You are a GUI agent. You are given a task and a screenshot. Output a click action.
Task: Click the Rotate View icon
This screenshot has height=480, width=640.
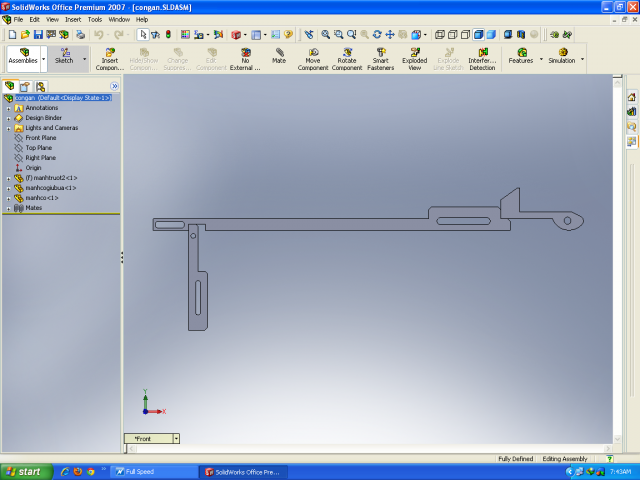click(x=377, y=35)
